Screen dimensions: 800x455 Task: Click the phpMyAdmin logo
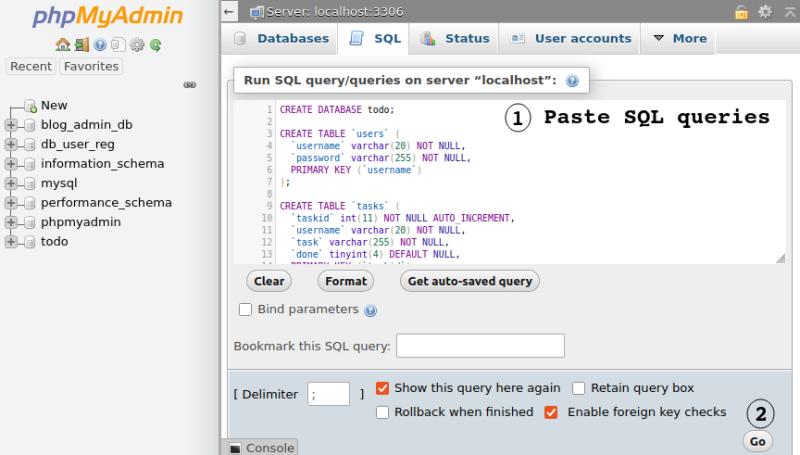(107, 16)
